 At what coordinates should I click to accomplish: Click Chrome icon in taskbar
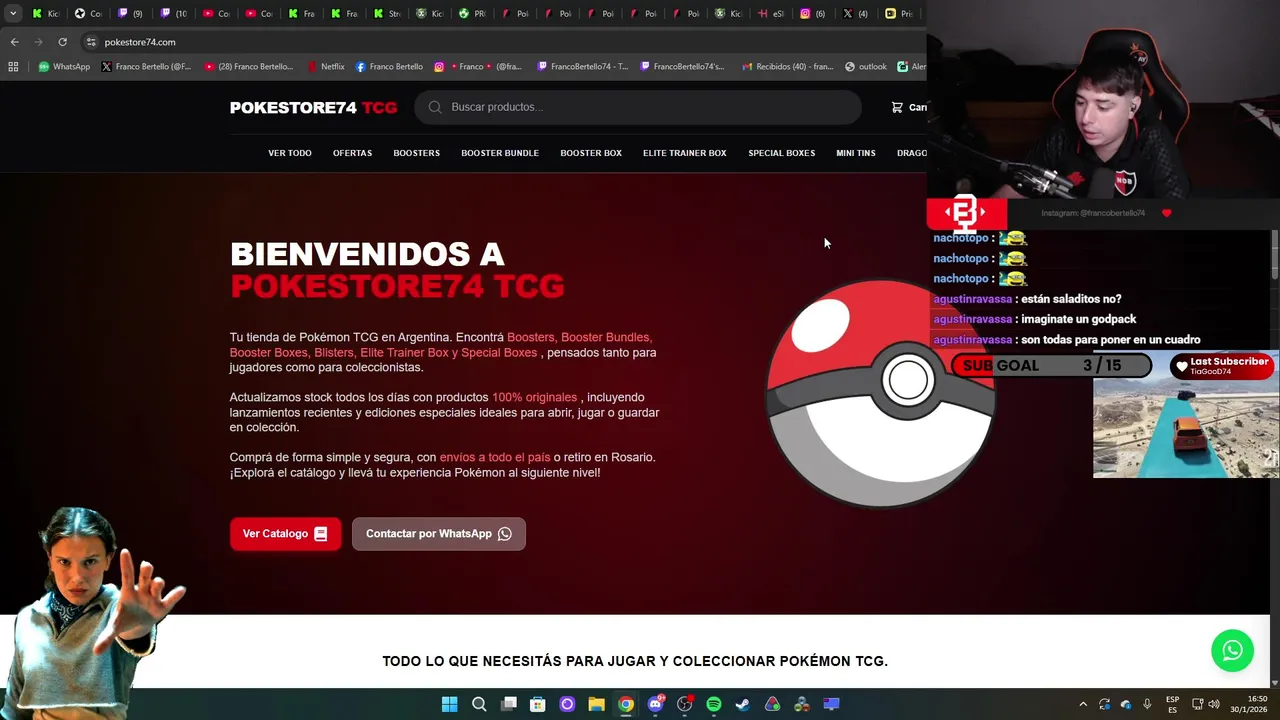pos(625,704)
